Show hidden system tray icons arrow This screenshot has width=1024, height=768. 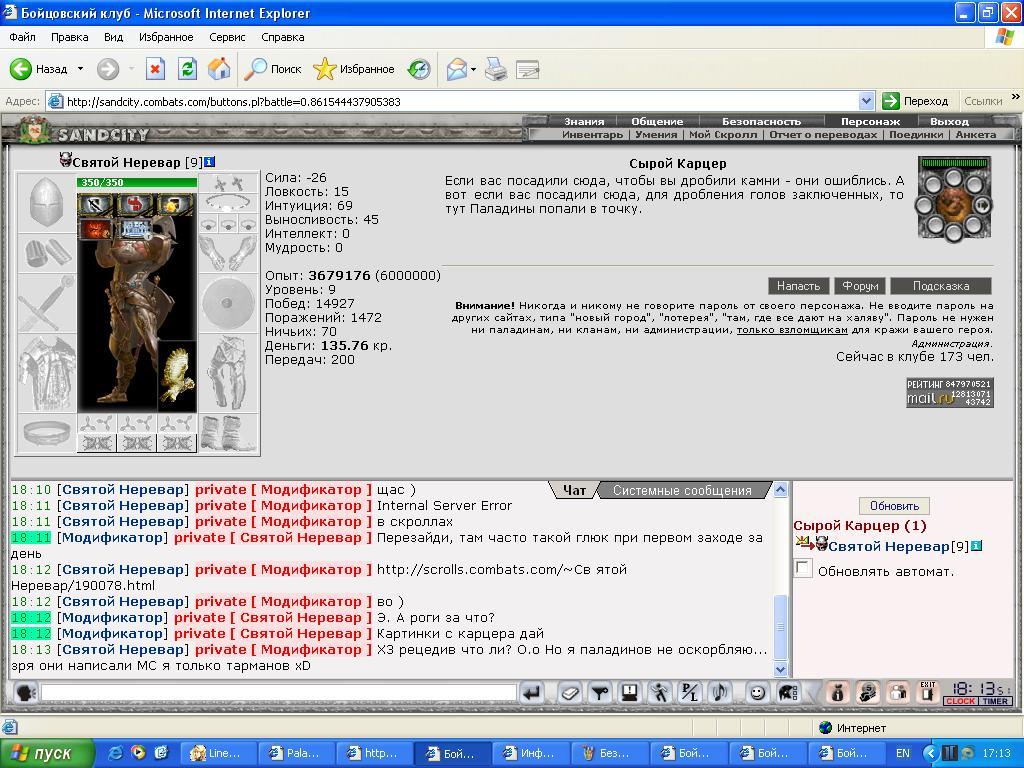point(931,753)
